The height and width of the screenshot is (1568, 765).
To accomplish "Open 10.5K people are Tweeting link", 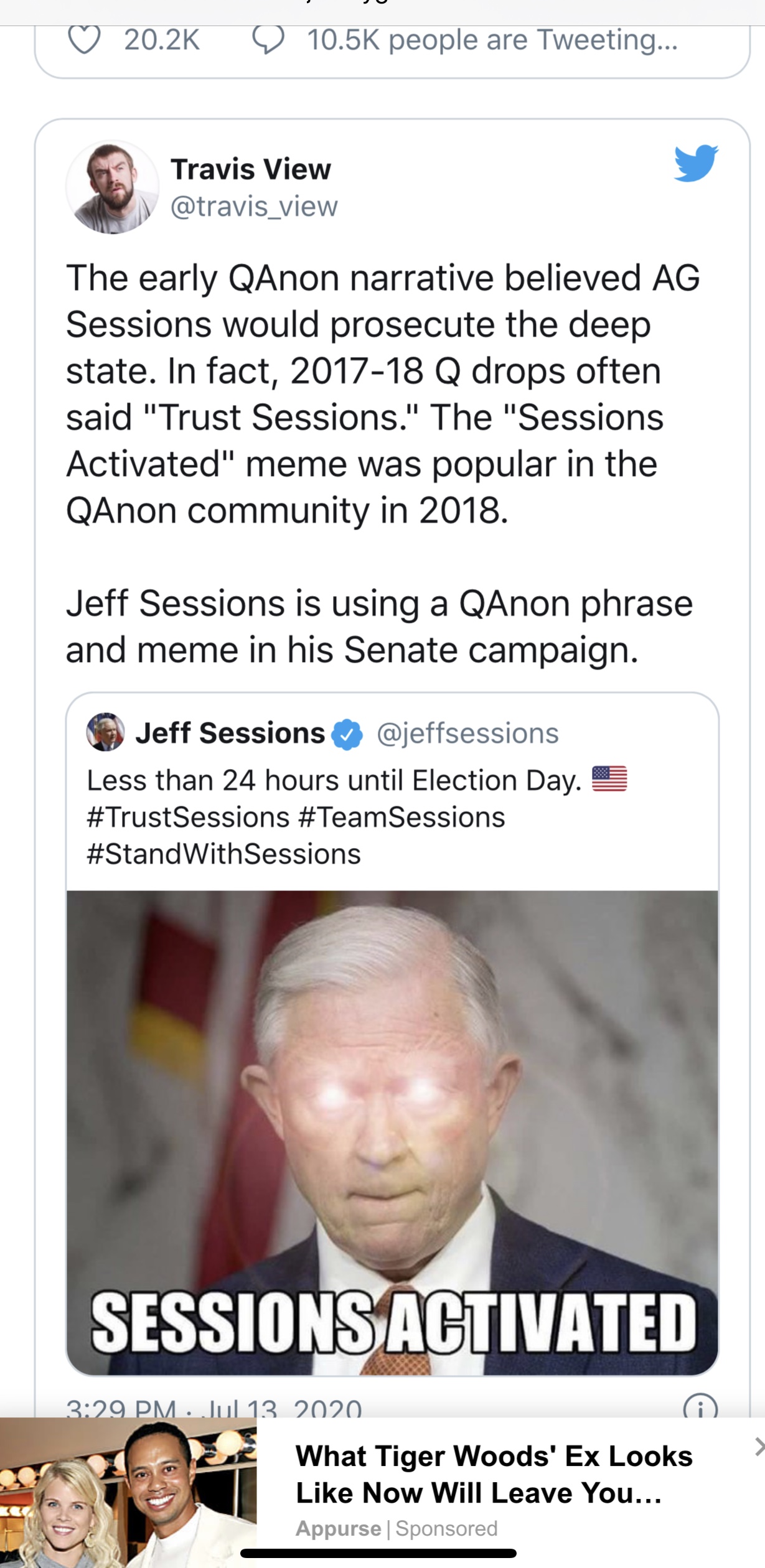I will [492, 40].
